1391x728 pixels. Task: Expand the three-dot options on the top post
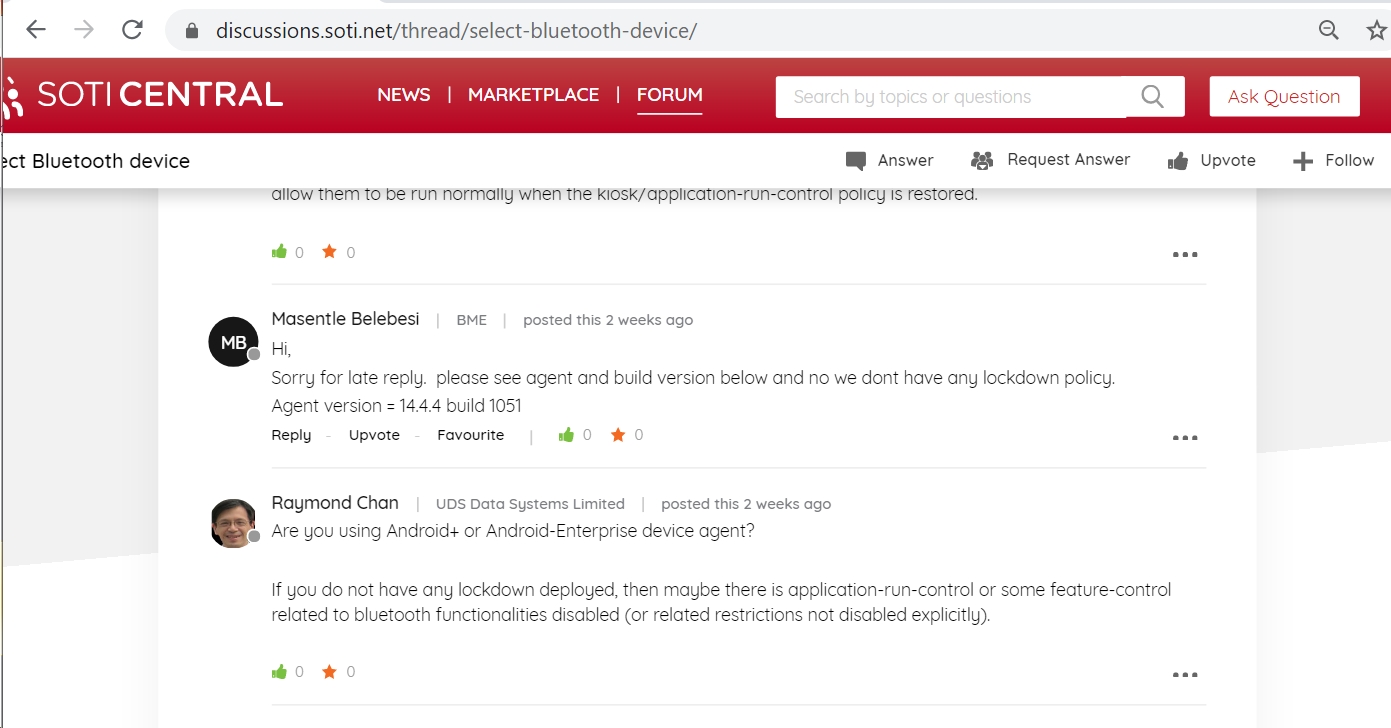pos(1185,255)
